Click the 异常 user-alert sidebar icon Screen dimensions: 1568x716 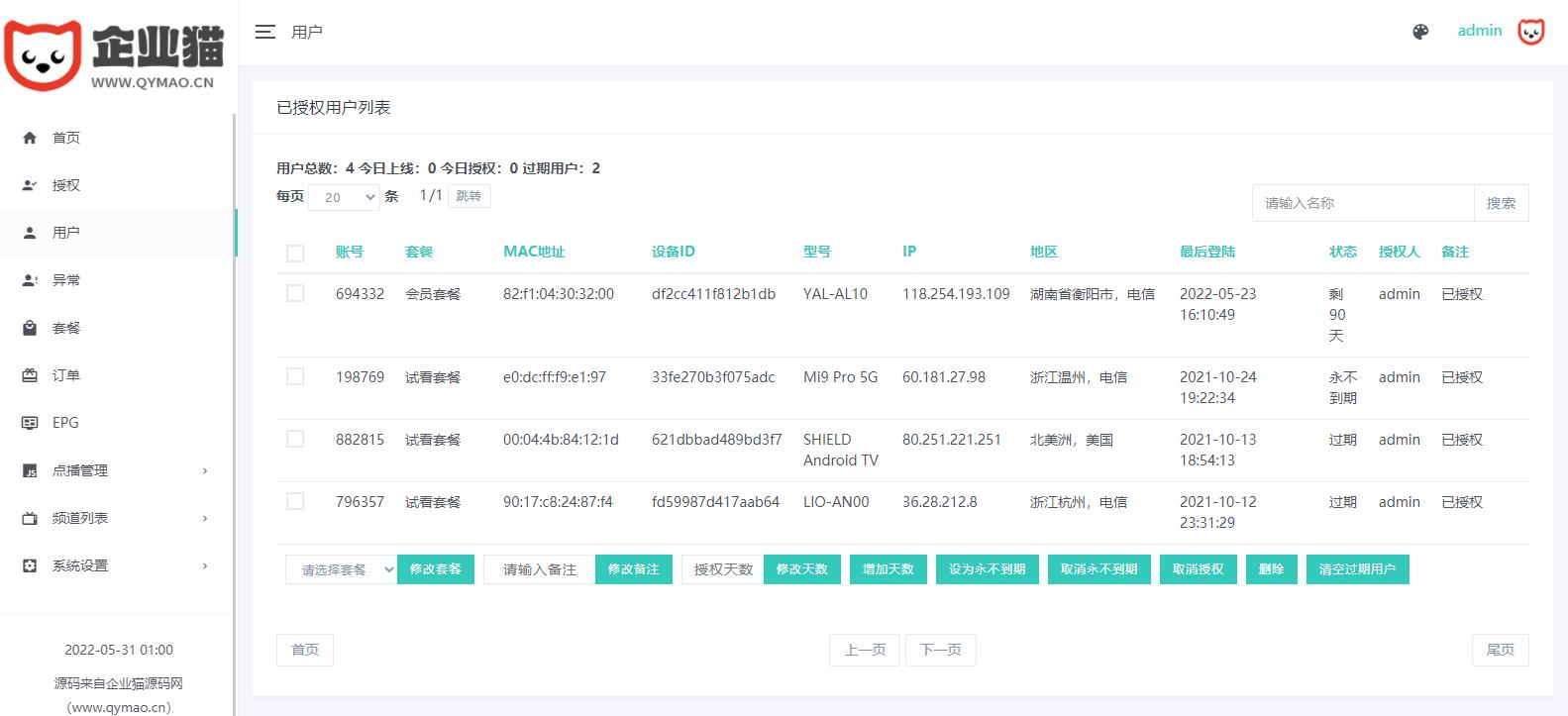pyautogui.click(x=30, y=280)
